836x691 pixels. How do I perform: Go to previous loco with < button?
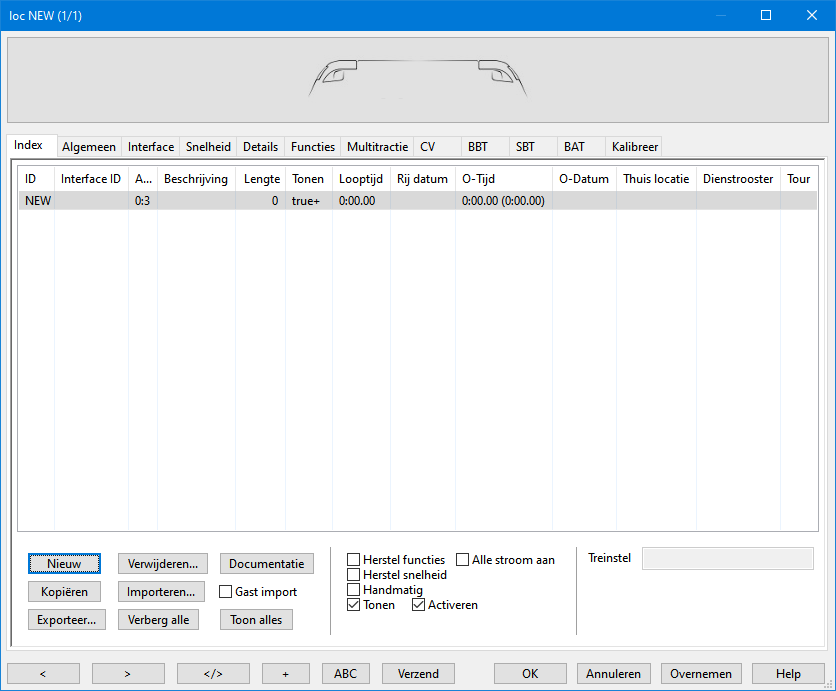tap(43, 673)
